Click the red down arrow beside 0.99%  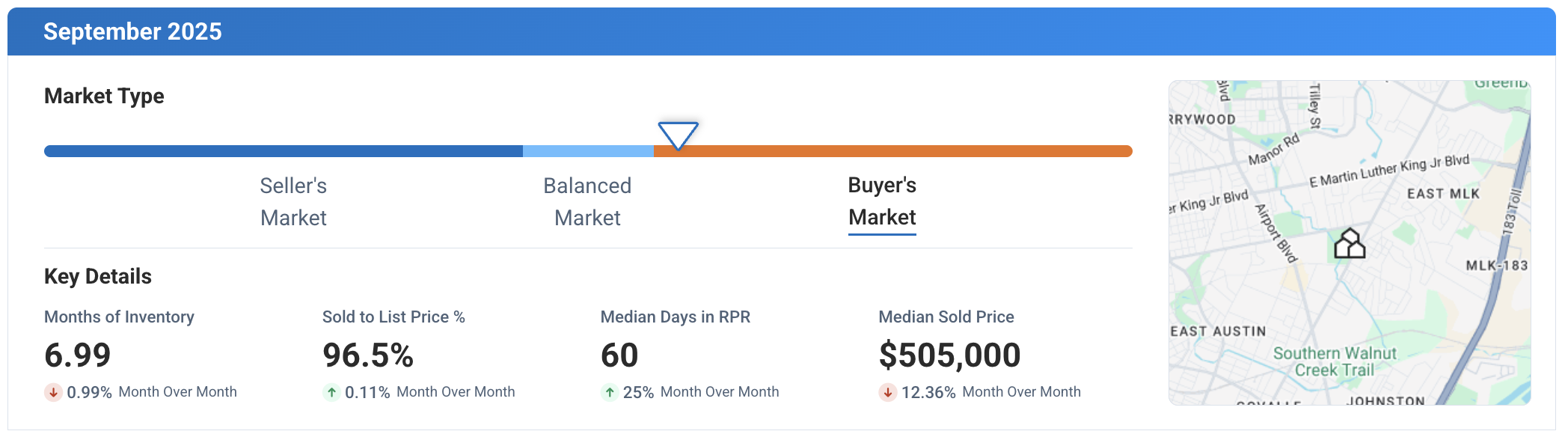point(53,391)
